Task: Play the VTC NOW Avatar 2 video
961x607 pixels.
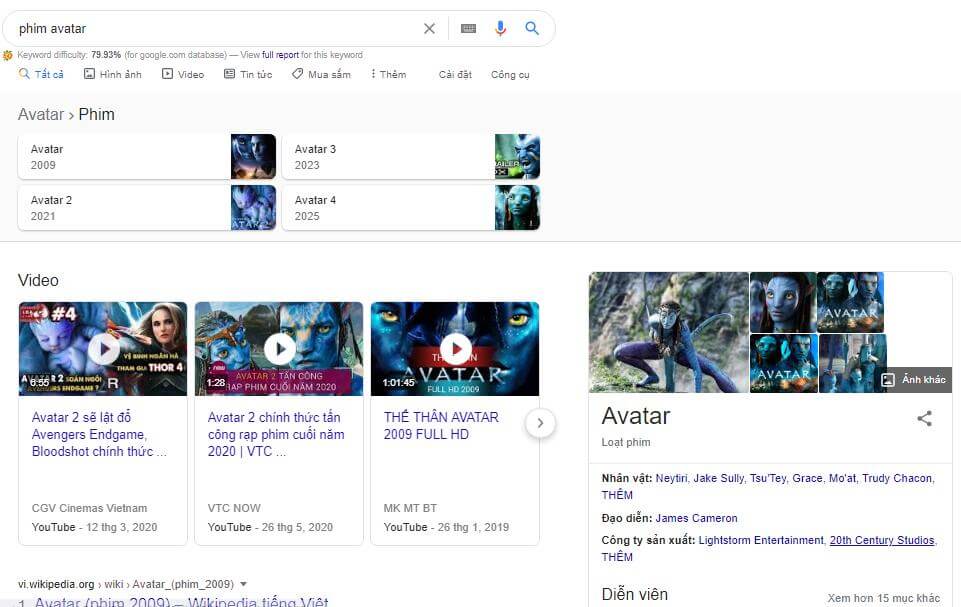Action: tap(279, 348)
